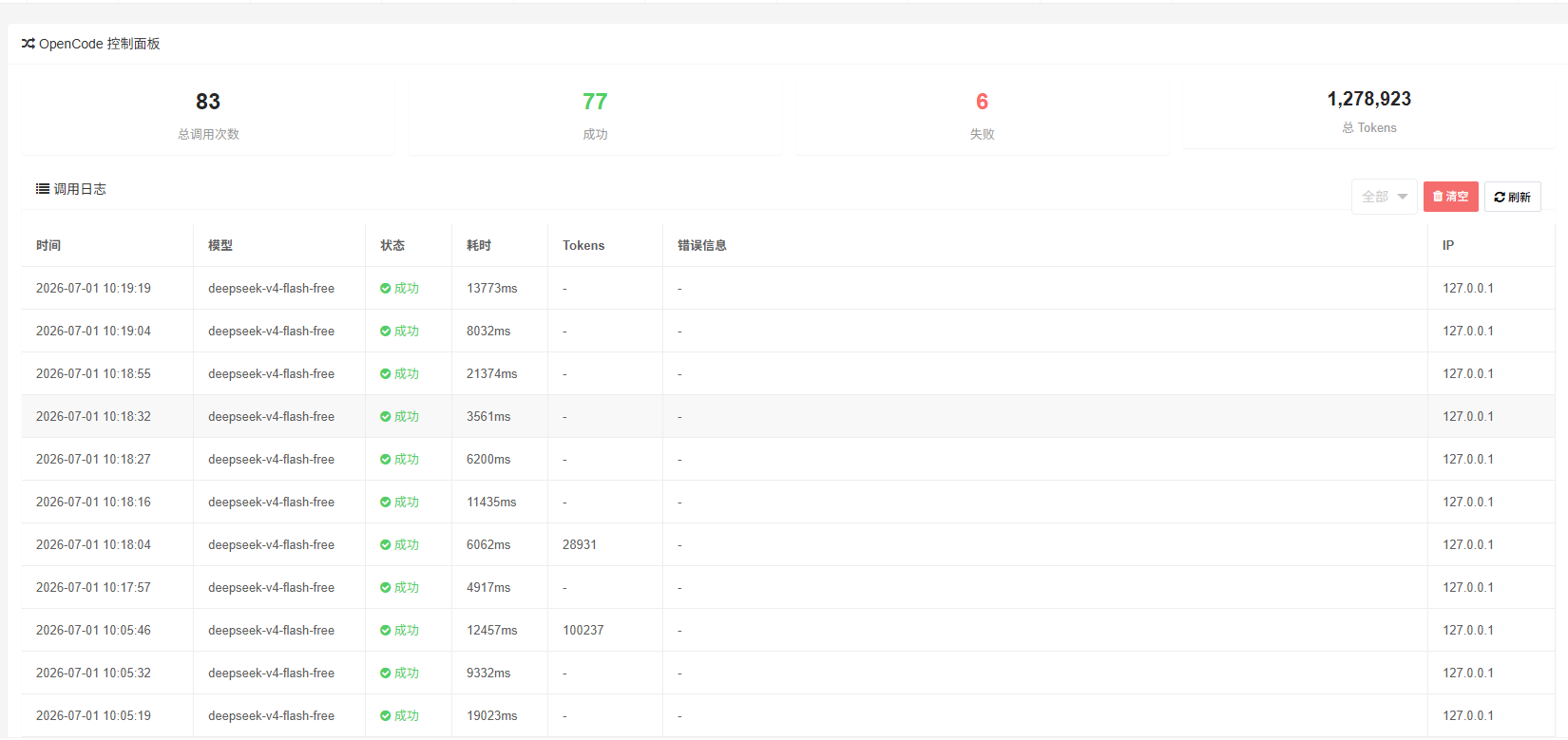Click the shuffle icon beside OpenCode 控制面板
The width and height of the screenshot is (1568, 740).
tap(29, 44)
